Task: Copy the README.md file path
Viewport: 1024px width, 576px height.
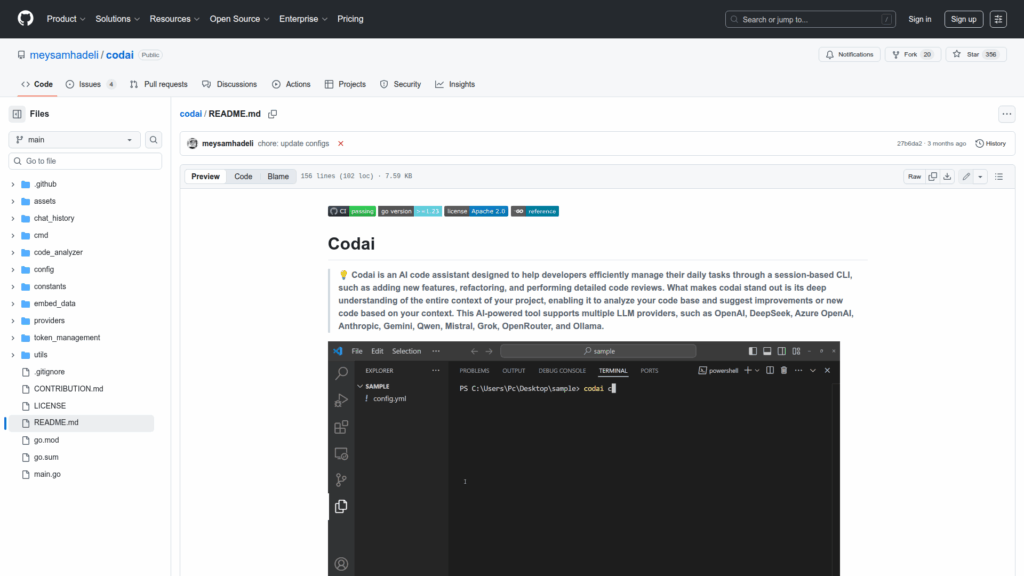Action: (272, 114)
